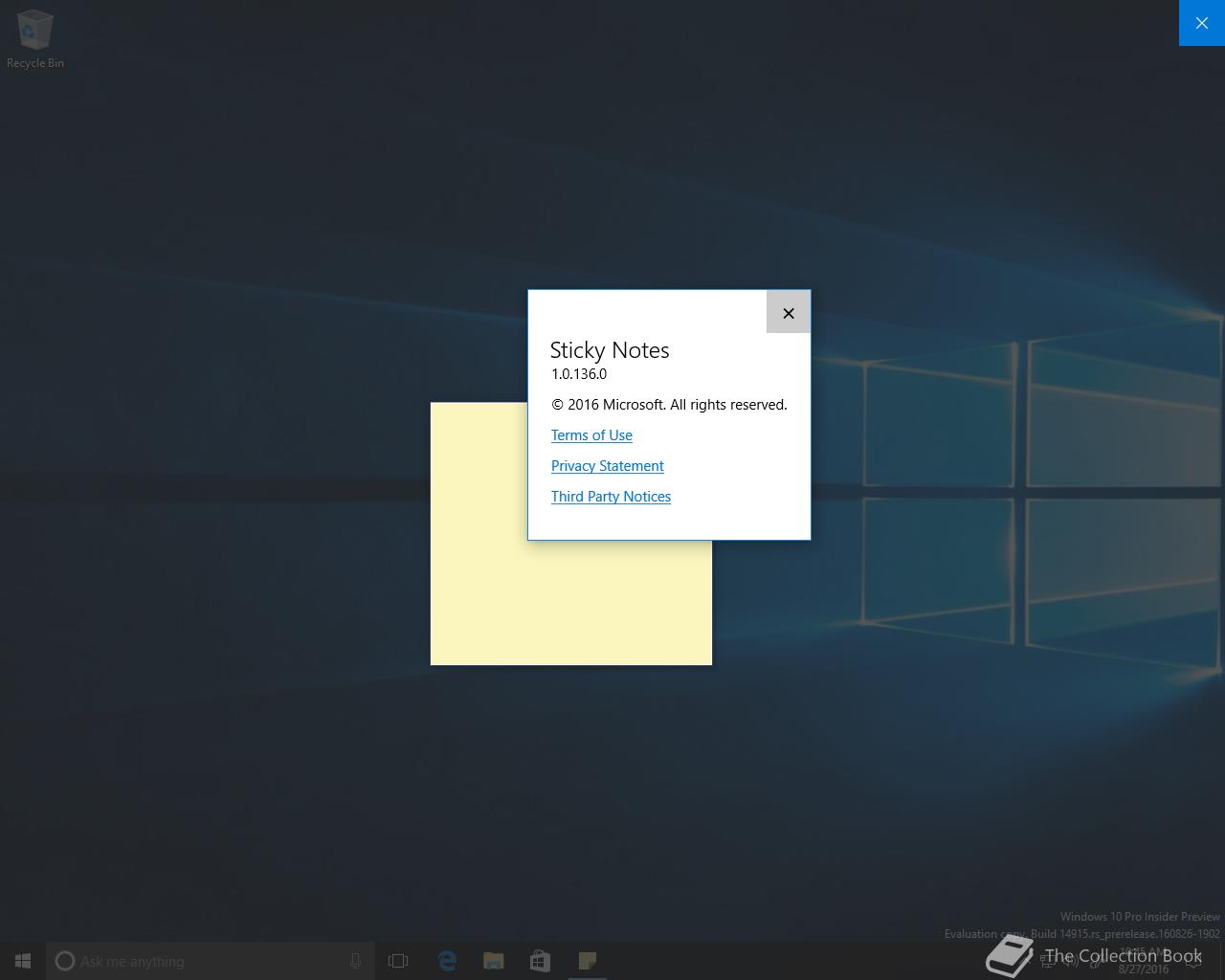The width and height of the screenshot is (1225, 980).
Task: Open the Recycle Bin desktop icon
Action: coord(35,39)
